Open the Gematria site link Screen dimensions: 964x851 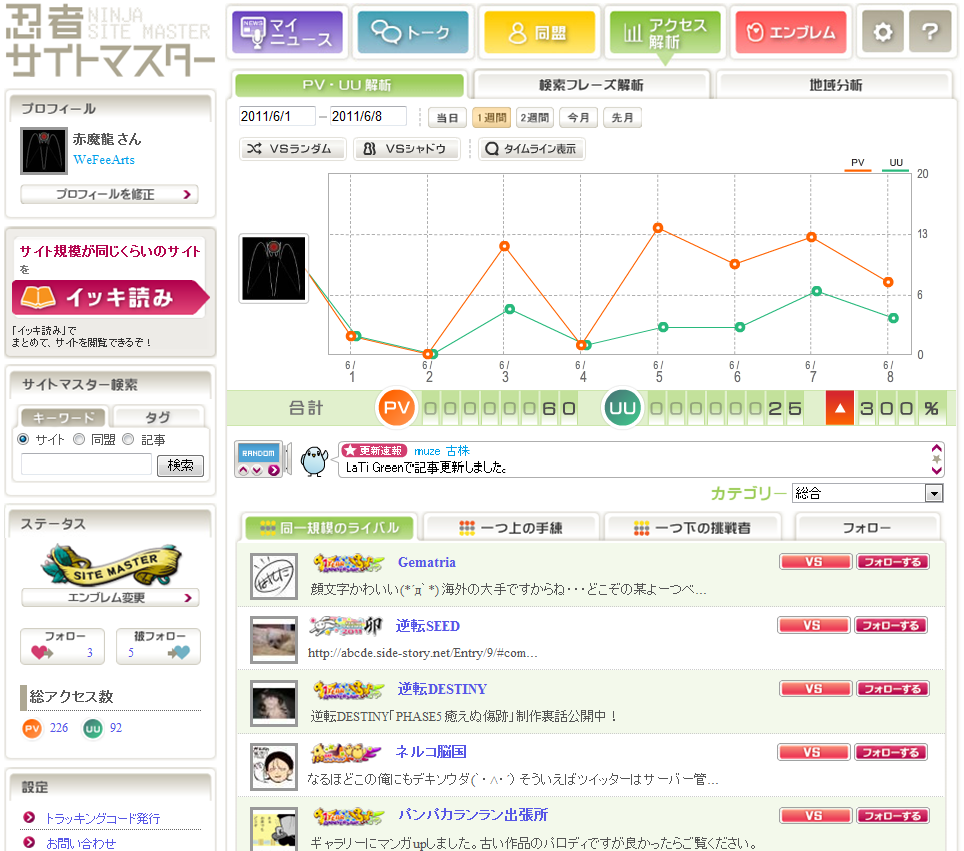point(427,562)
